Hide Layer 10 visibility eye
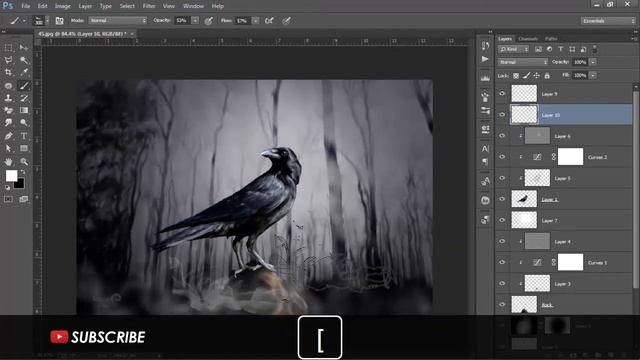640x360 pixels. tap(502, 115)
